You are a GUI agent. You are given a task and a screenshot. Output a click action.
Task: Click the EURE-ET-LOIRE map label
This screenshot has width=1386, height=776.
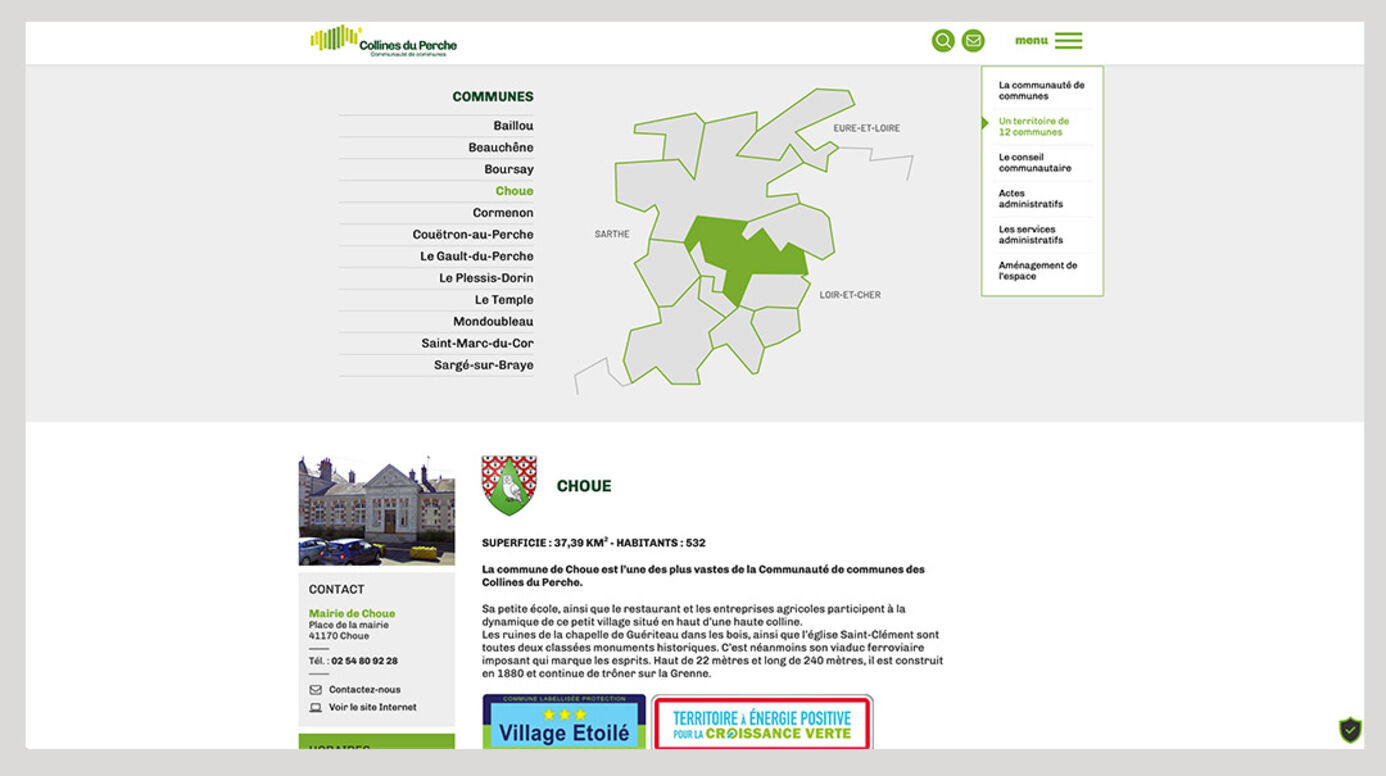tap(867, 128)
